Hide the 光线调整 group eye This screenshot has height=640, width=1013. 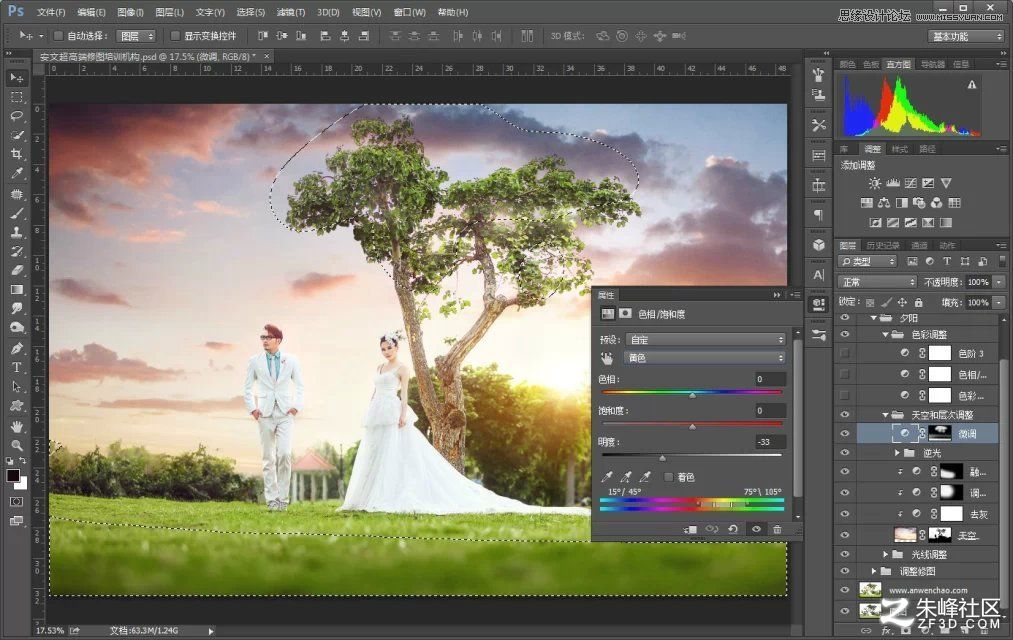click(x=844, y=554)
